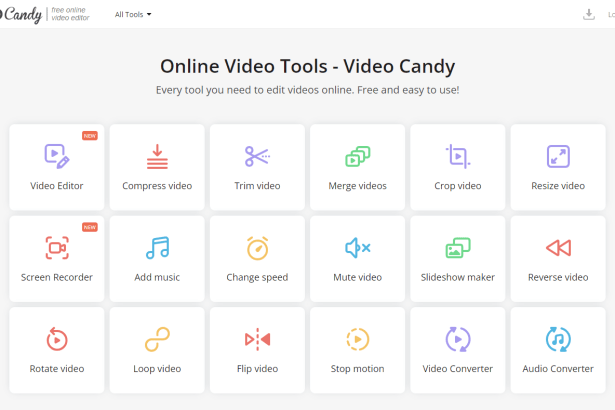Click the "Add music" label

click(x=157, y=277)
